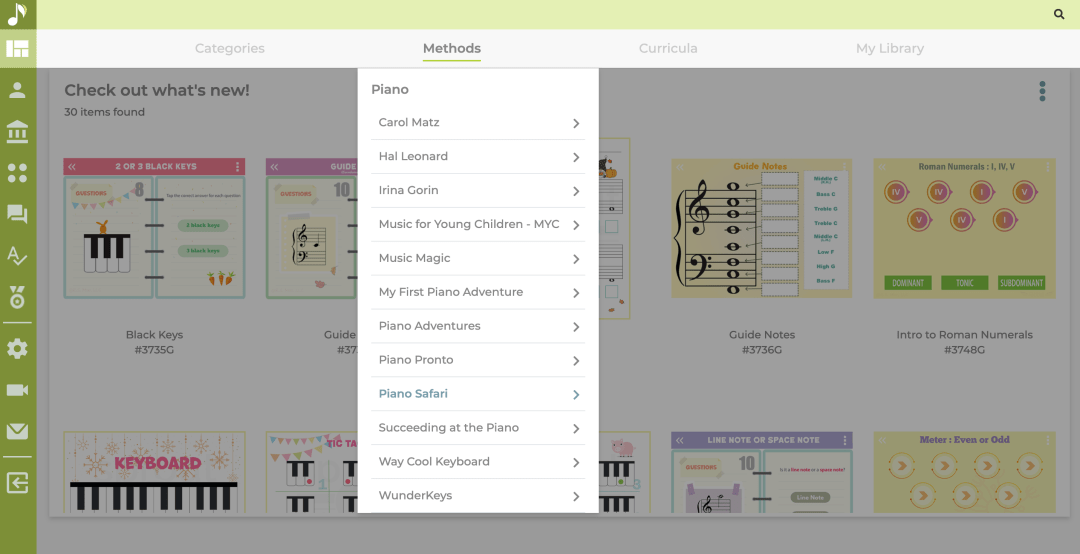
Task: Open the mail envelope icon in sidebar
Action: pos(17,431)
